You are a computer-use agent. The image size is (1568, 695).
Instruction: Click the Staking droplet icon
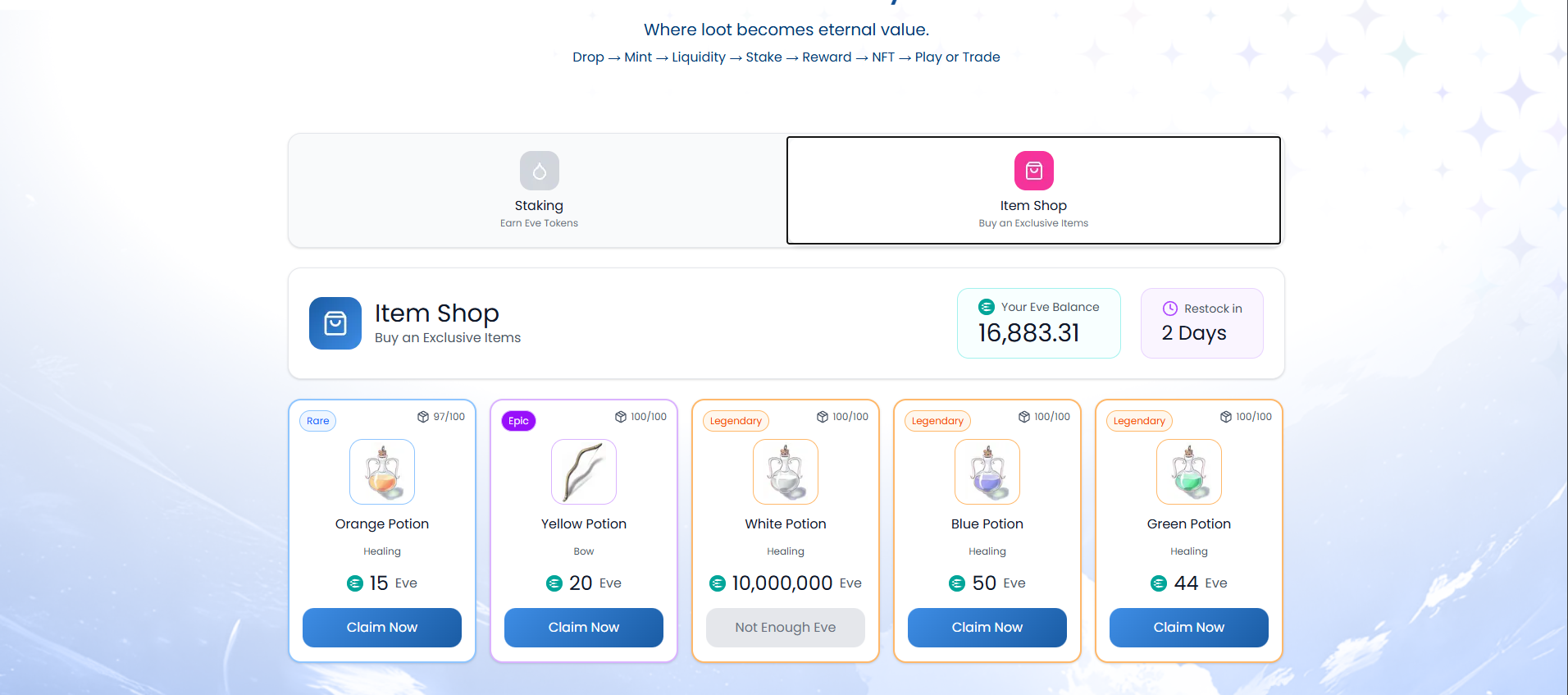pos(539,171)
